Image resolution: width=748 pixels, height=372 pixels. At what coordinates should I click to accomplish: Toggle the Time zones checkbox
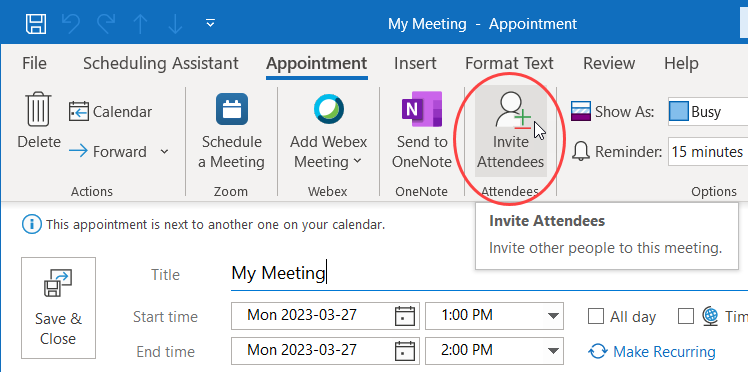[686, 316]
